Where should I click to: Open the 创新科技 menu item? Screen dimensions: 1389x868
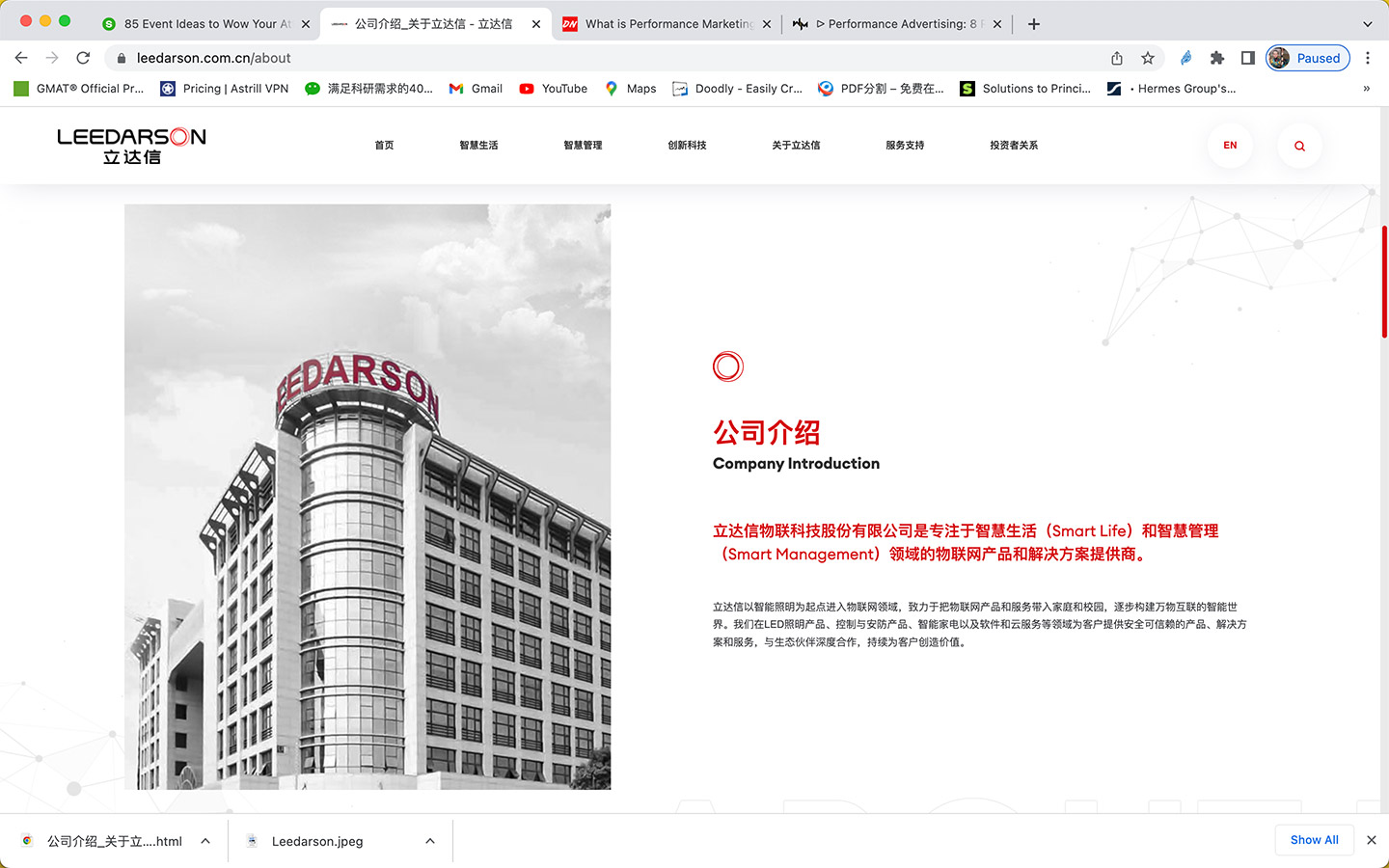point(687,146)
